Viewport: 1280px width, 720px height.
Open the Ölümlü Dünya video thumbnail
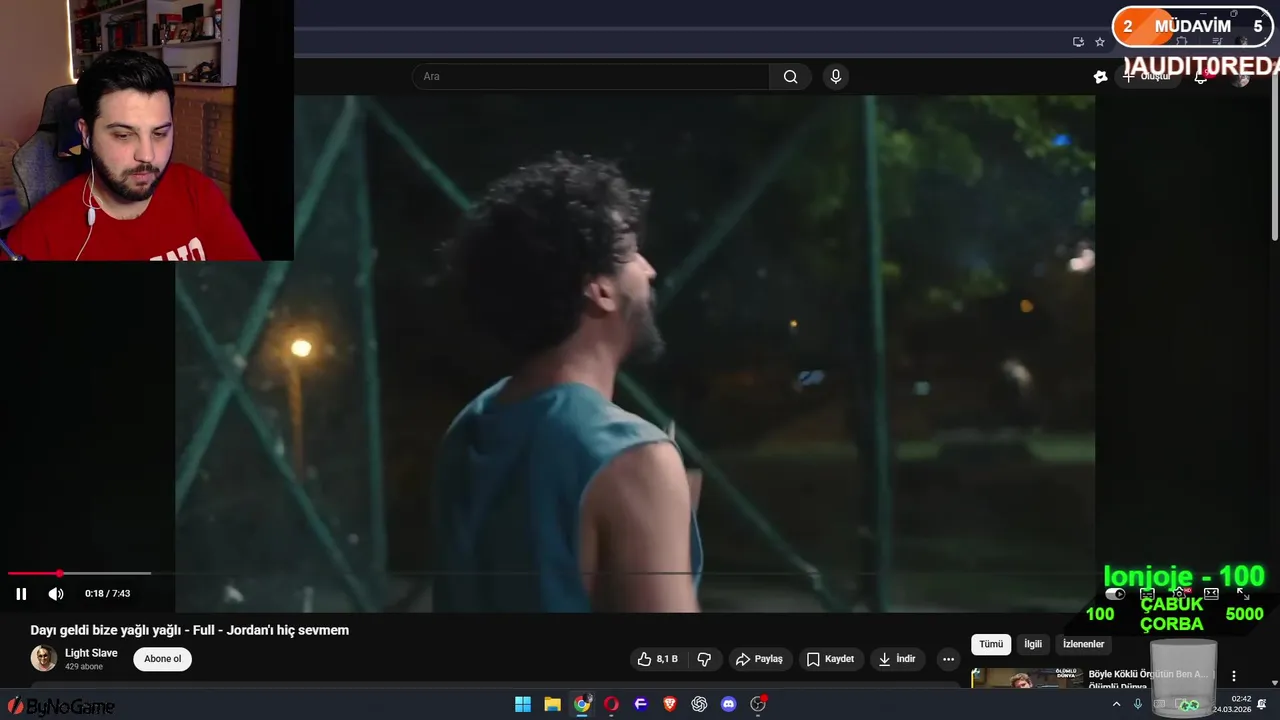pos(1026,678)
